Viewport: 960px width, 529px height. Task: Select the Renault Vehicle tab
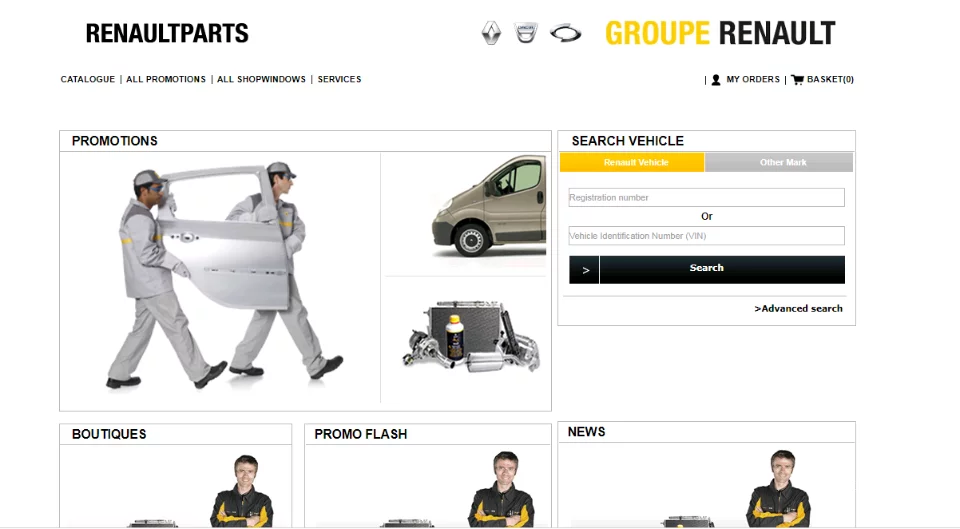click(632, 162)
